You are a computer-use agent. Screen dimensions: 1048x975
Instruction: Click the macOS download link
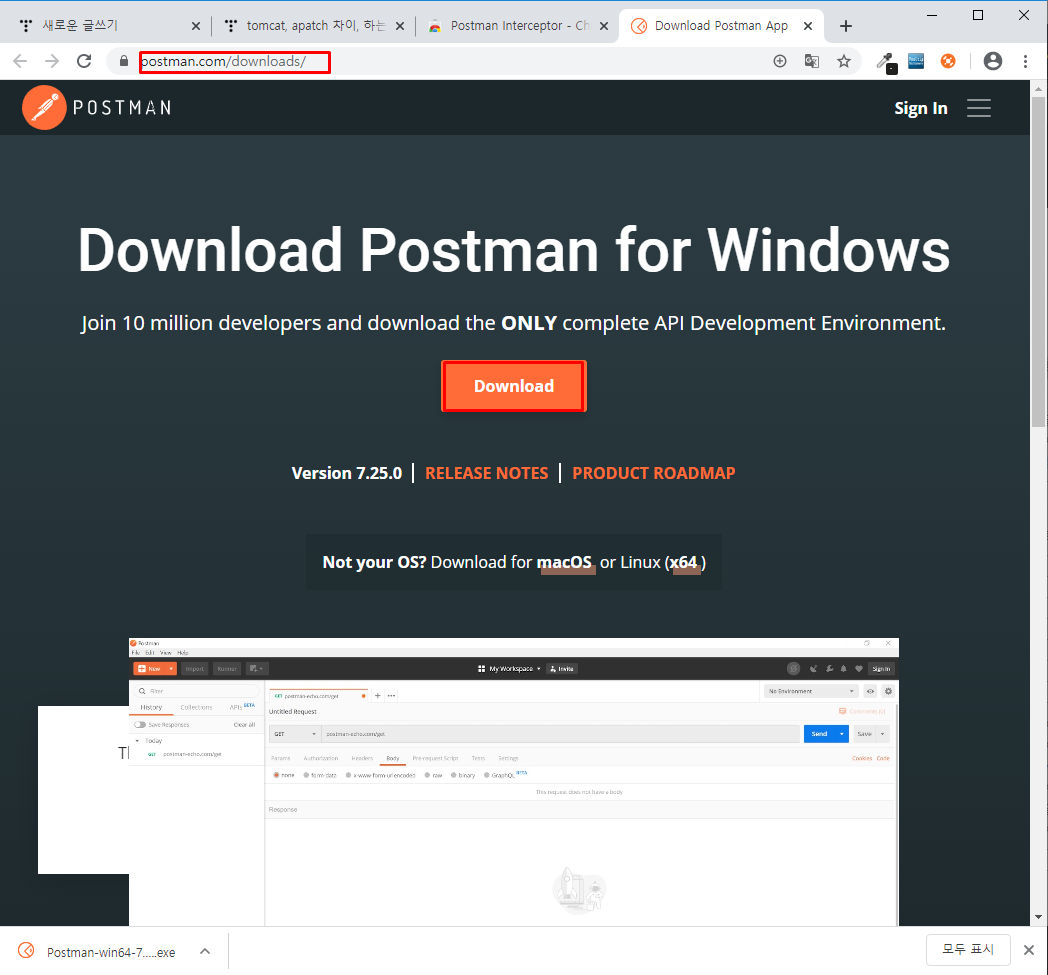[565, 563]
